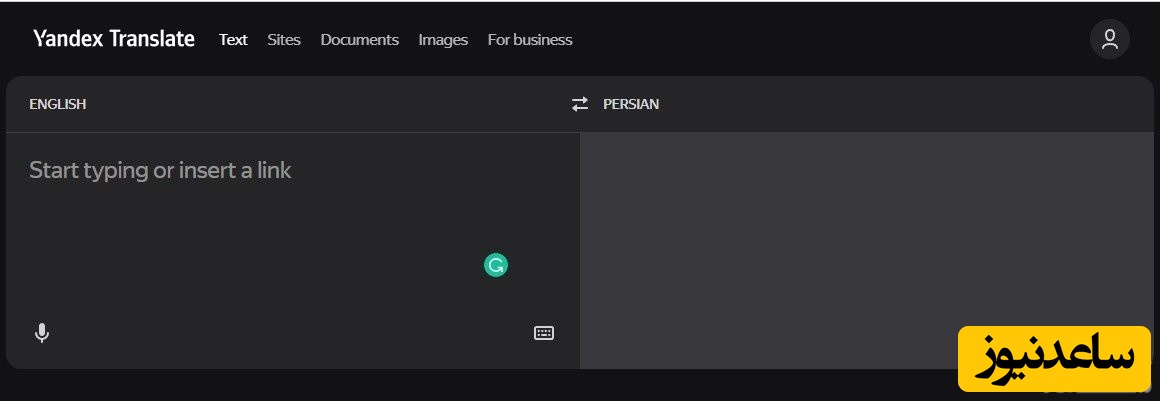Click the green Grammarly icon
Screen dimensions: 1160x401
496,265
